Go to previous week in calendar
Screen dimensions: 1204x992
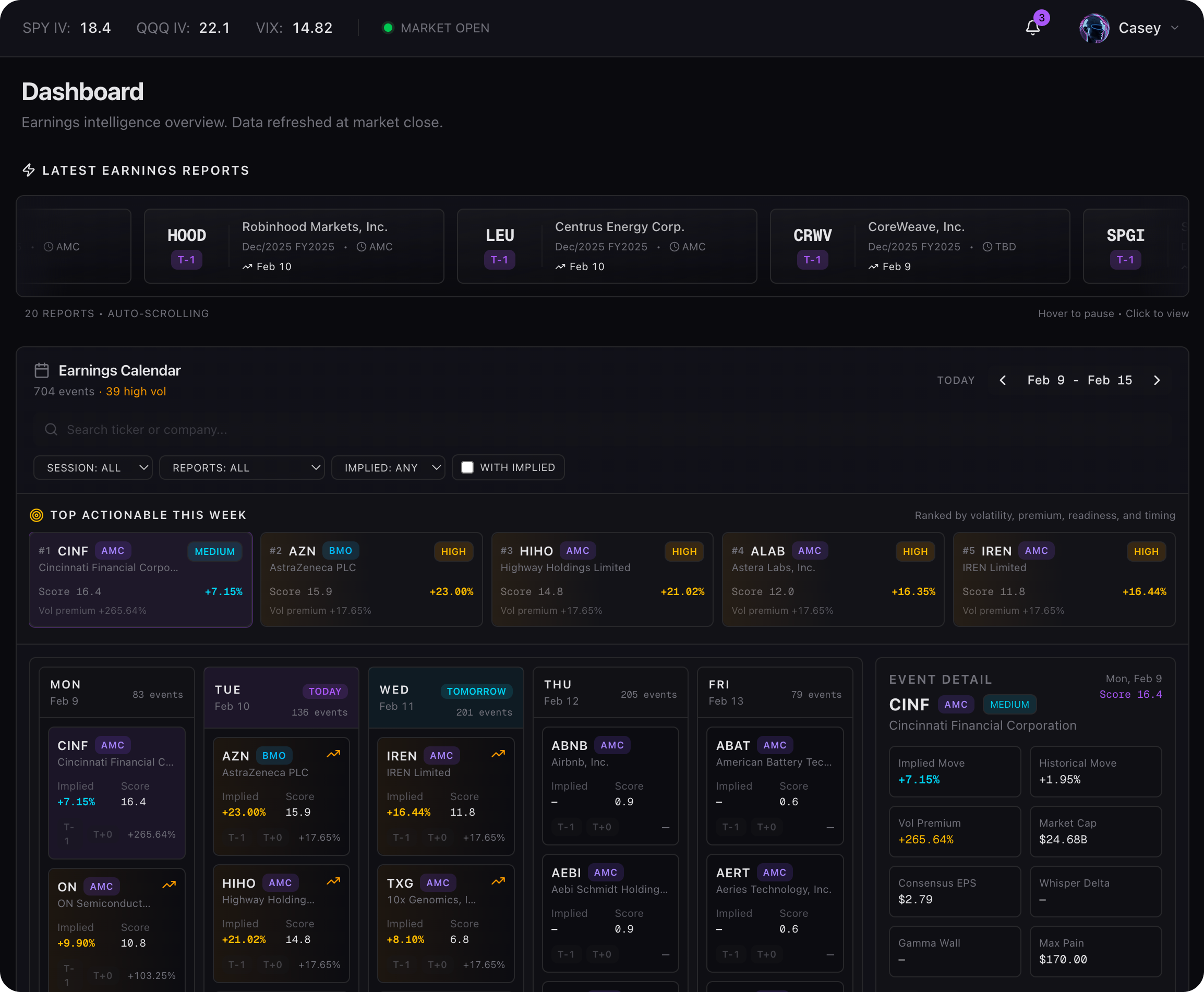[x=1002, y=380]
